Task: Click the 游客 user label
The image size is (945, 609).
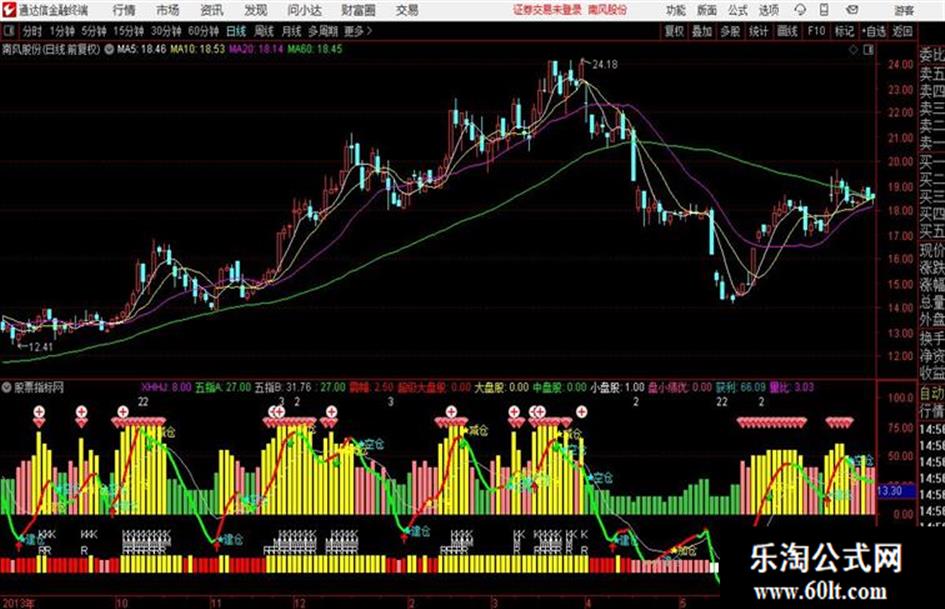Action: point(904,10)
